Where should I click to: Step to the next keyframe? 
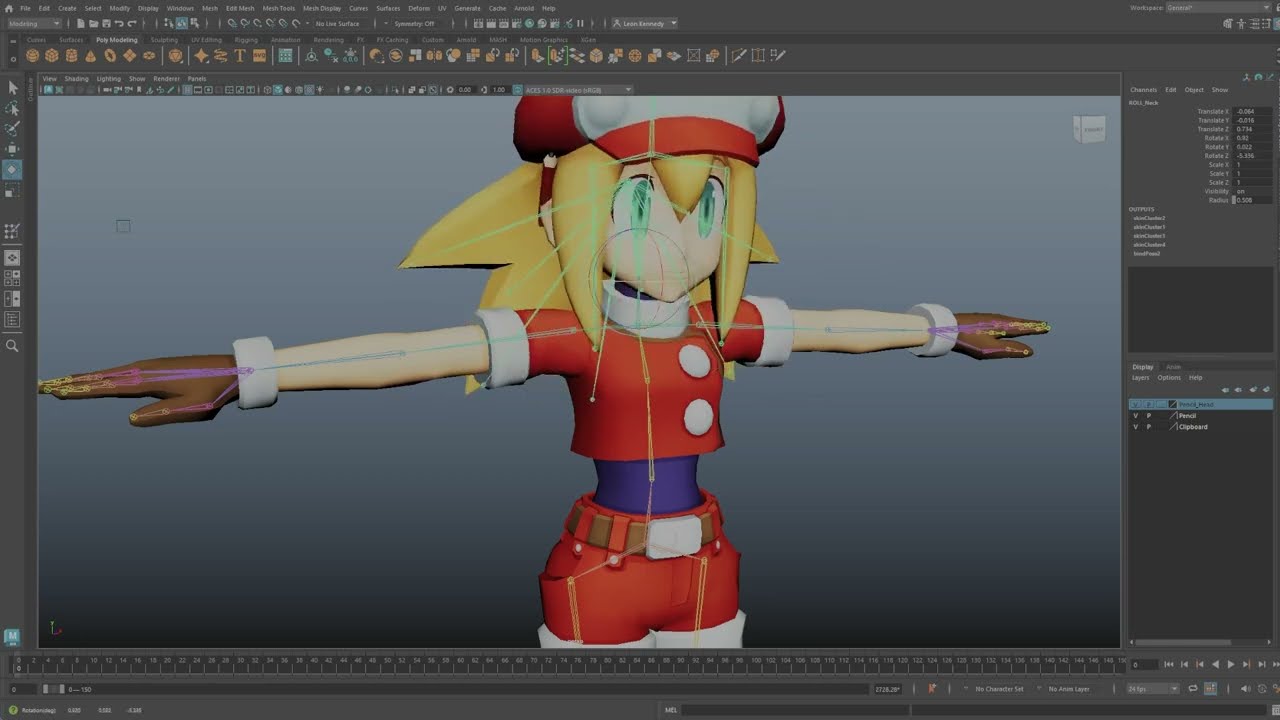pos(1246,664)
